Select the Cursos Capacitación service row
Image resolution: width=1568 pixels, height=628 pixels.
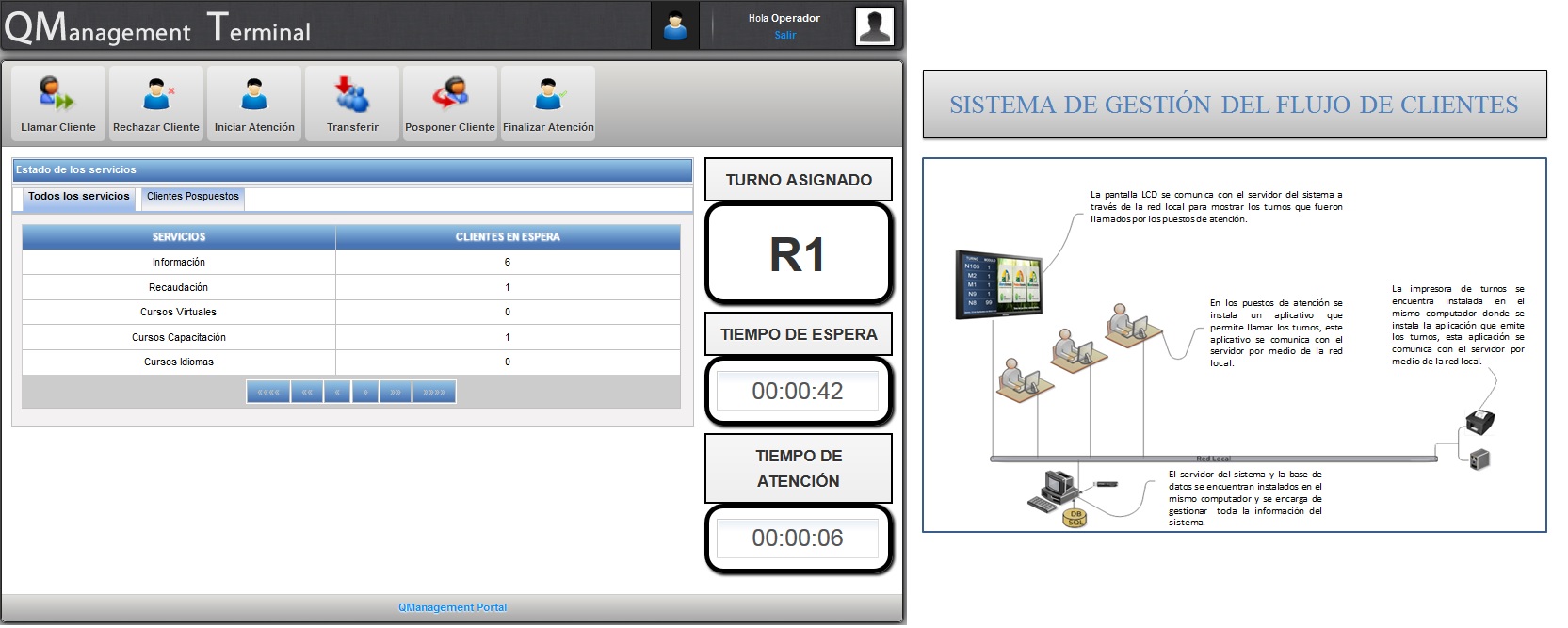[351, 337]
